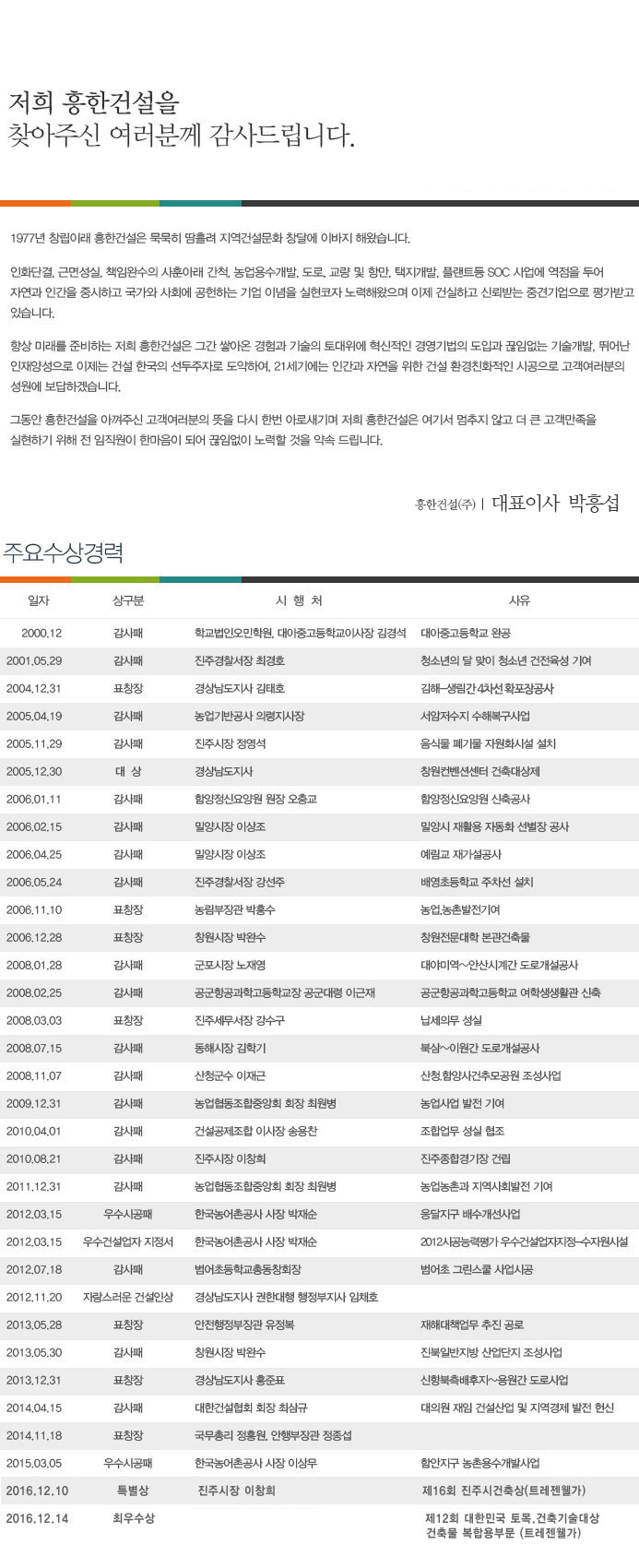Select '배영초등학교 주차선 설치' text
The height and width of the screenshot is (1568, 639).
click(x=477, y=882)
